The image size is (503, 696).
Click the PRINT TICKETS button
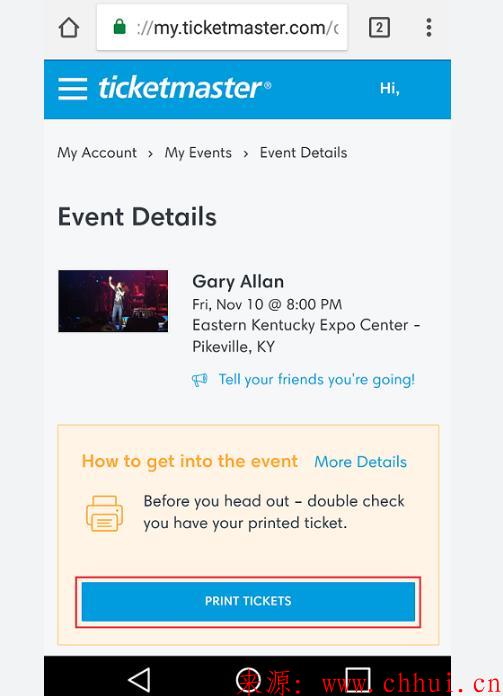click(248, 601)
